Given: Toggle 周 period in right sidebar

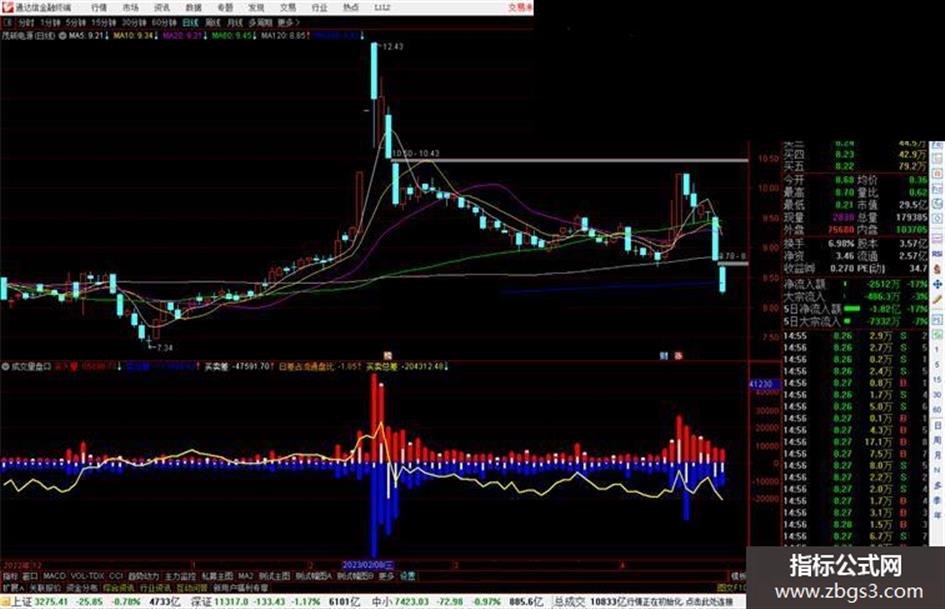Looking at the screenshot, I should tap(937, 440).
